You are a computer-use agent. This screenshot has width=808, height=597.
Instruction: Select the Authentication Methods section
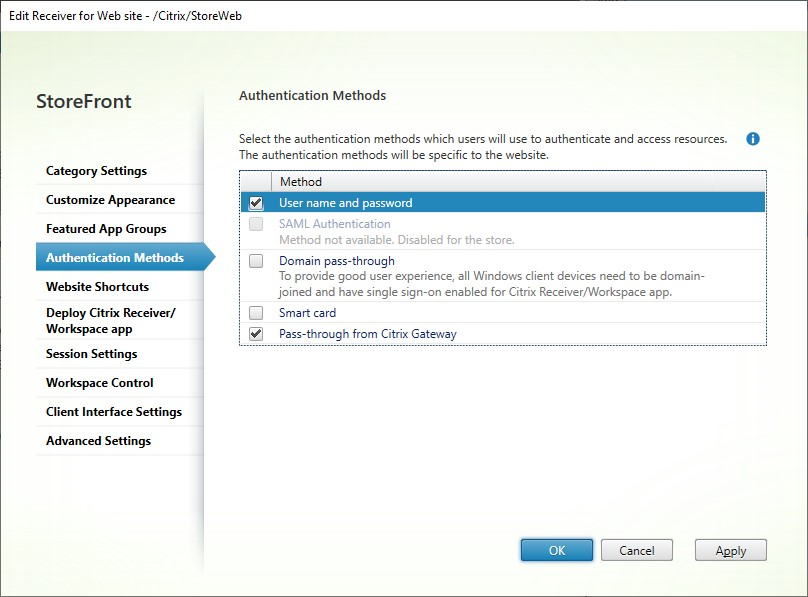(x=110, y=257)
